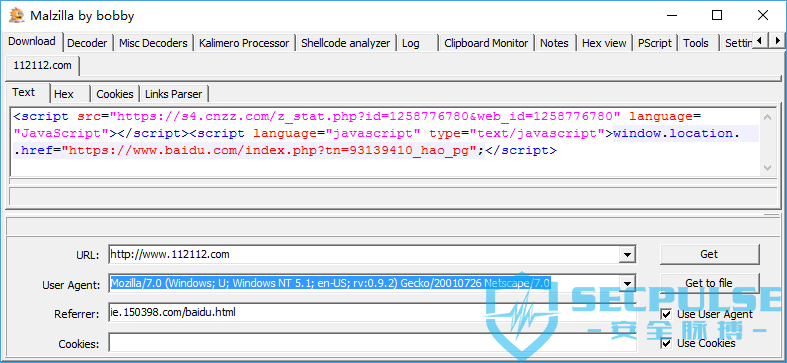Expand the User Agent dropdown arrow
Viewport: 787px width, 363px height.
[627, 284]
